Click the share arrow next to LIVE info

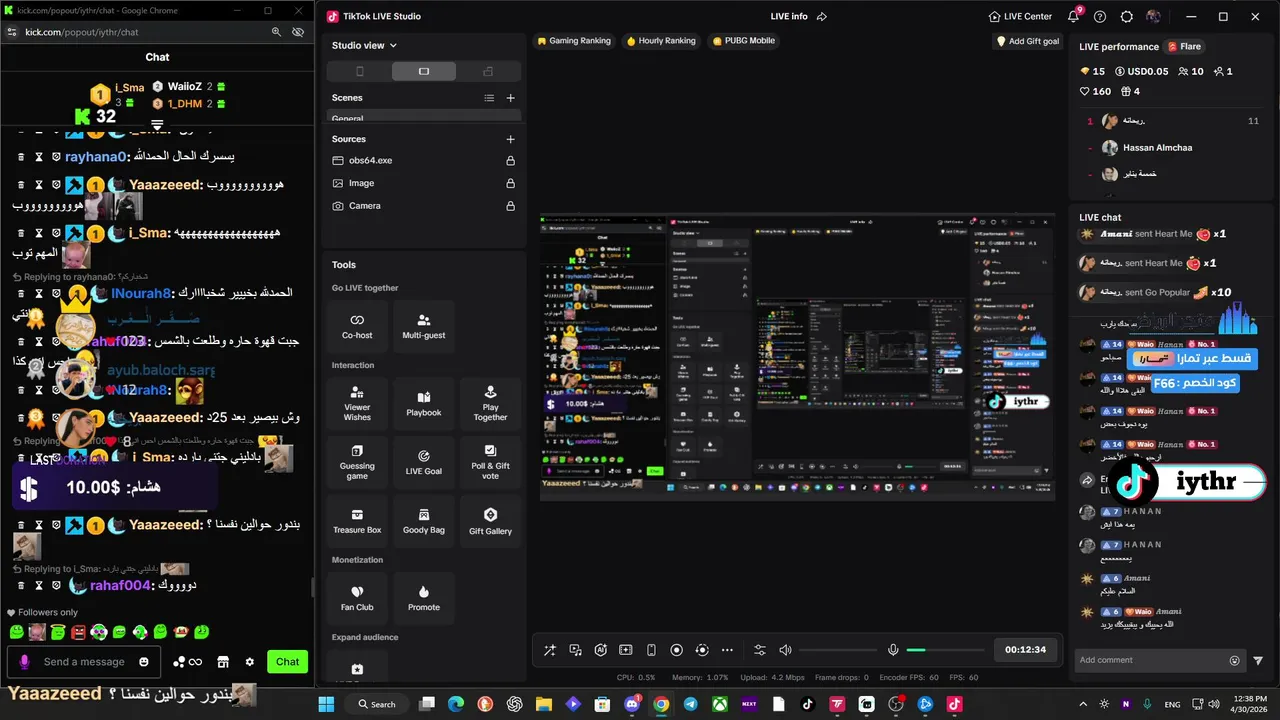tap(822, 17)
